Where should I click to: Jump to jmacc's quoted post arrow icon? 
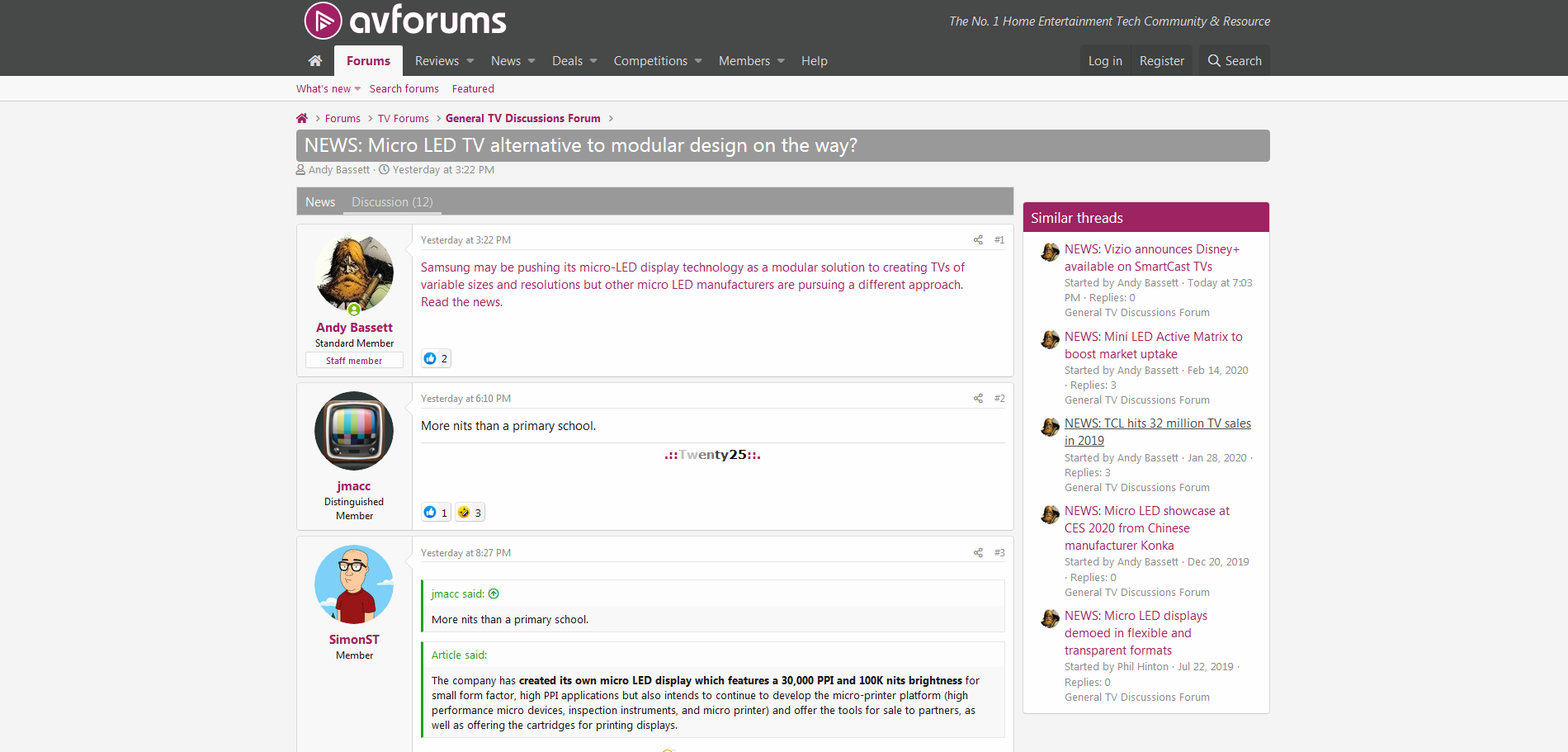tap(494, 594)
